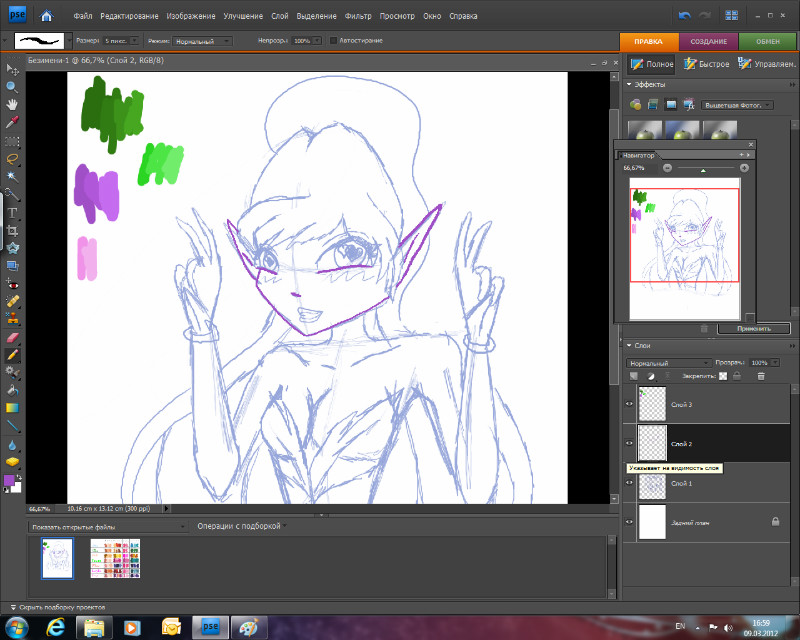Hide layer Слой 3 via eye icon
This screenshot has width=800, height=640.
tap(630, 404)
